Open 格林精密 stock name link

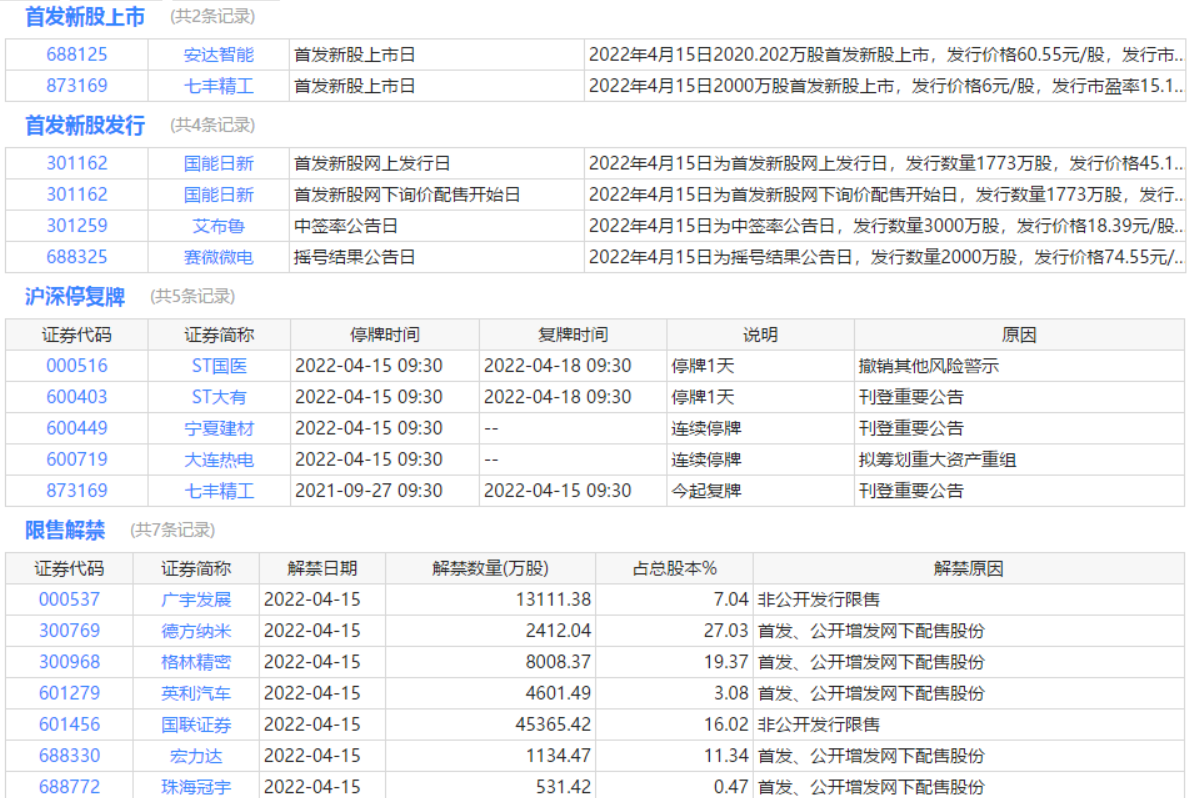(x=196, y=663)
